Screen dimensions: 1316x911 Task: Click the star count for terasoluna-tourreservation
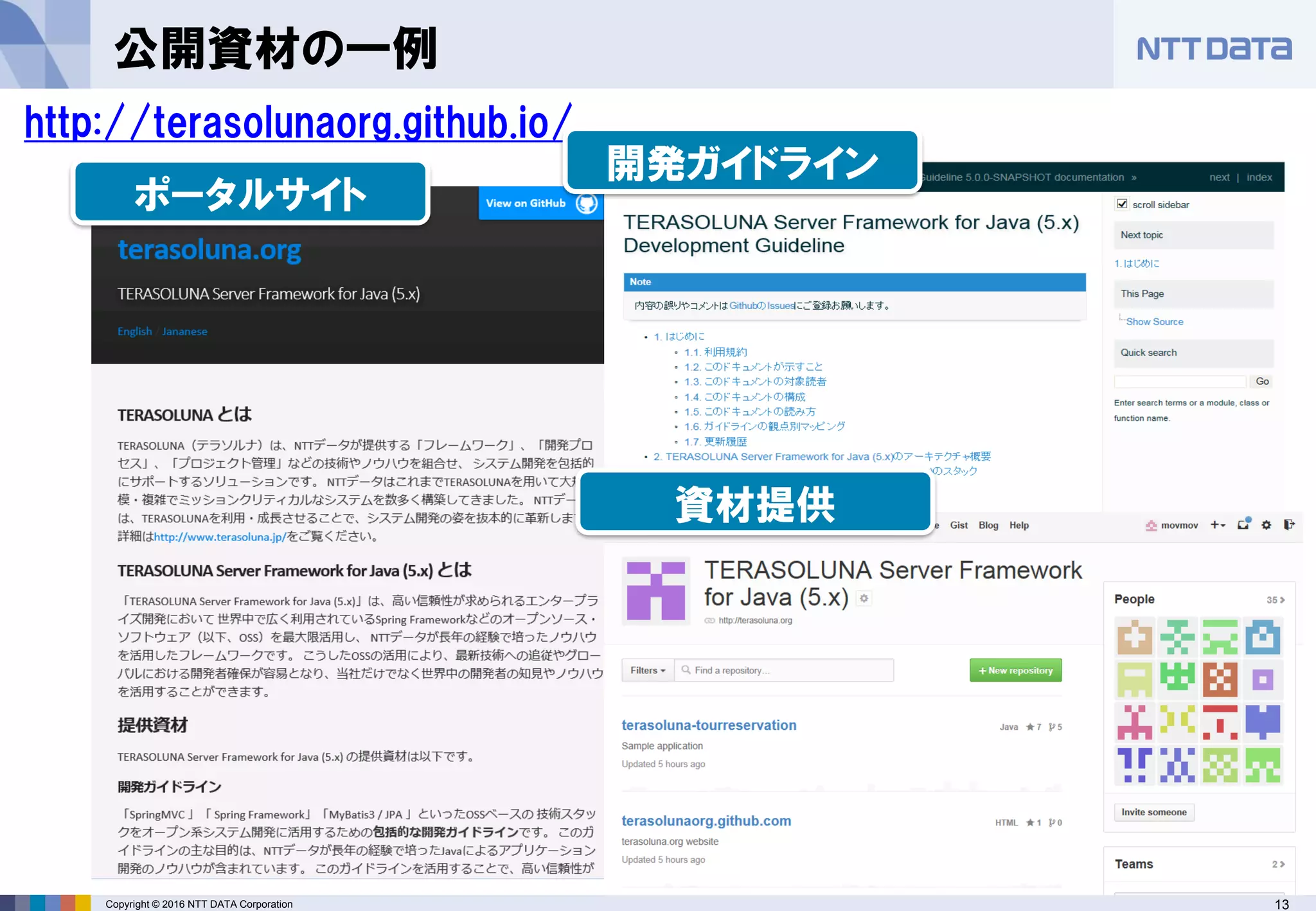point(1034,727)
